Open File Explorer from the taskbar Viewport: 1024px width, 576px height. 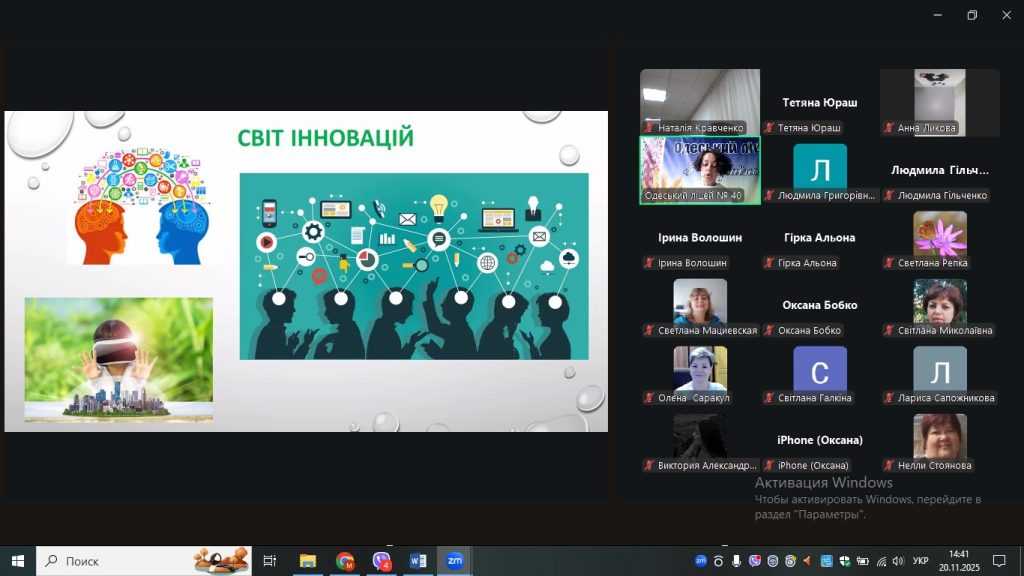(x=308, y=561)
